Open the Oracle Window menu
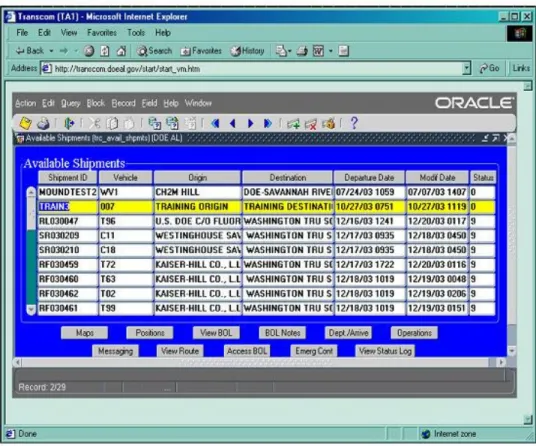The width and height of the screenshot is (536, 446). coord(198,103)
